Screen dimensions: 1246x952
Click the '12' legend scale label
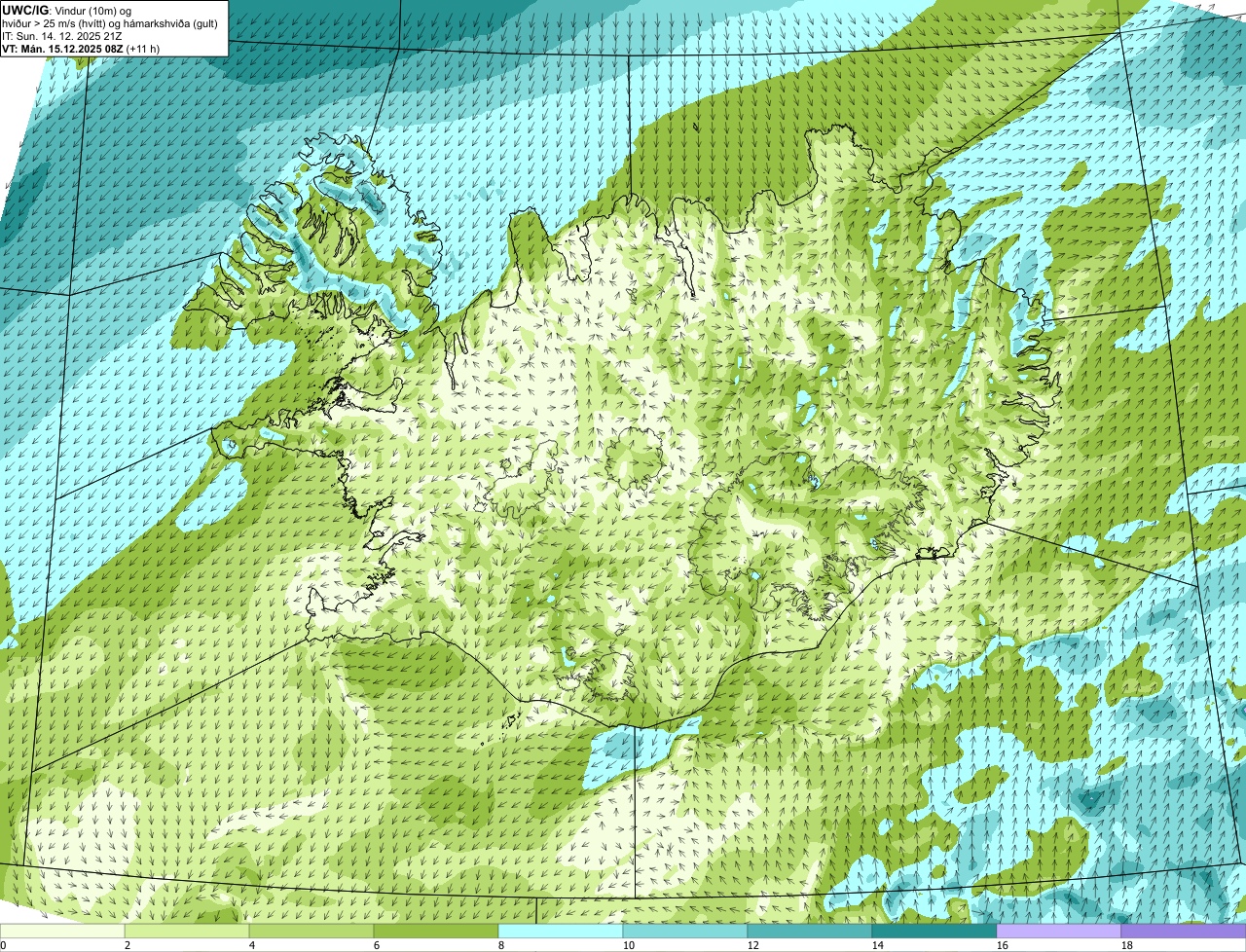coord(753,945)
